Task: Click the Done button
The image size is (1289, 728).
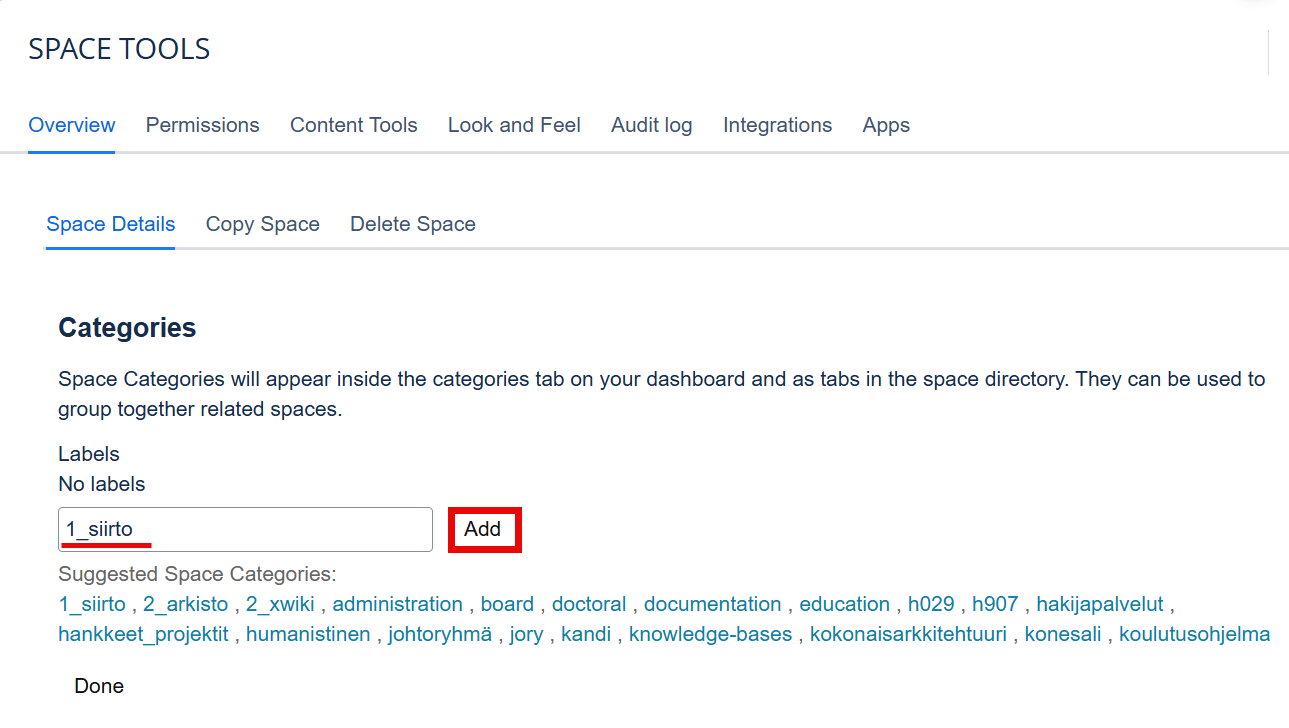Action: 99,686
